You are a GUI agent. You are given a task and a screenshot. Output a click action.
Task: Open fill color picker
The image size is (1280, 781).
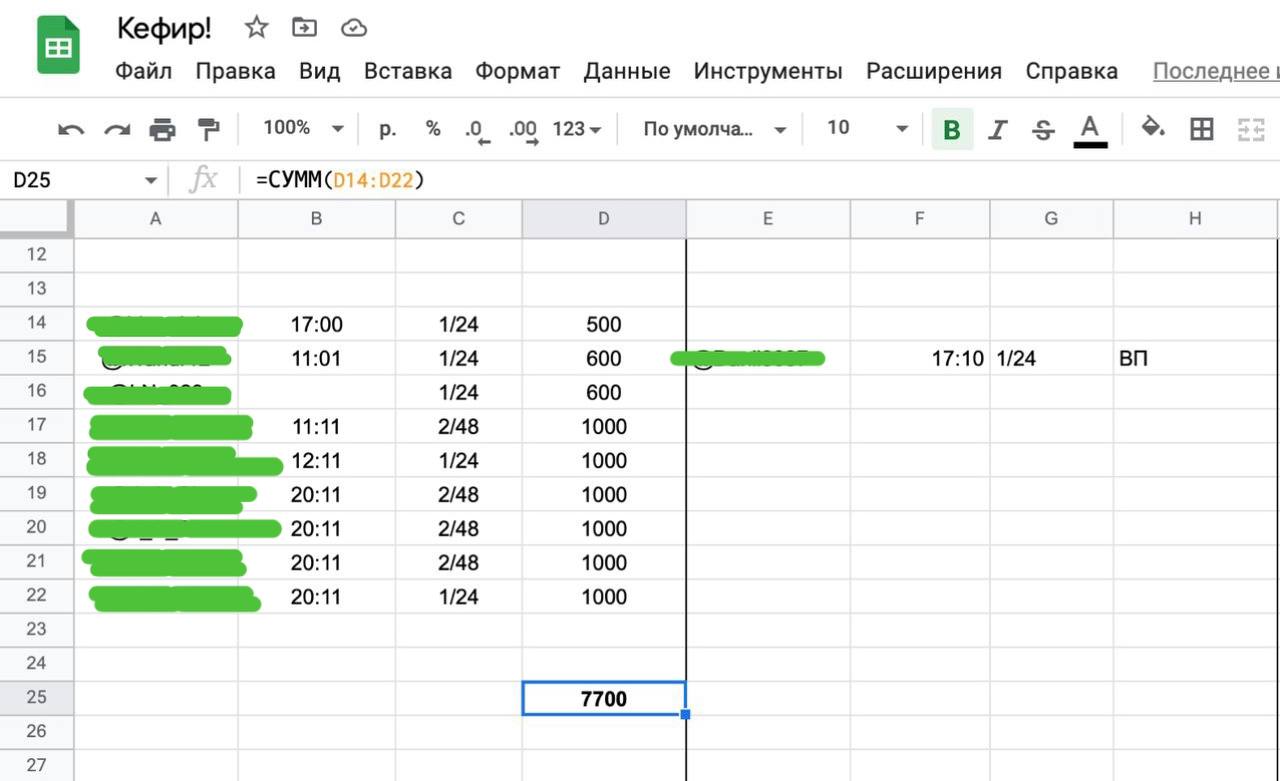1153,128
